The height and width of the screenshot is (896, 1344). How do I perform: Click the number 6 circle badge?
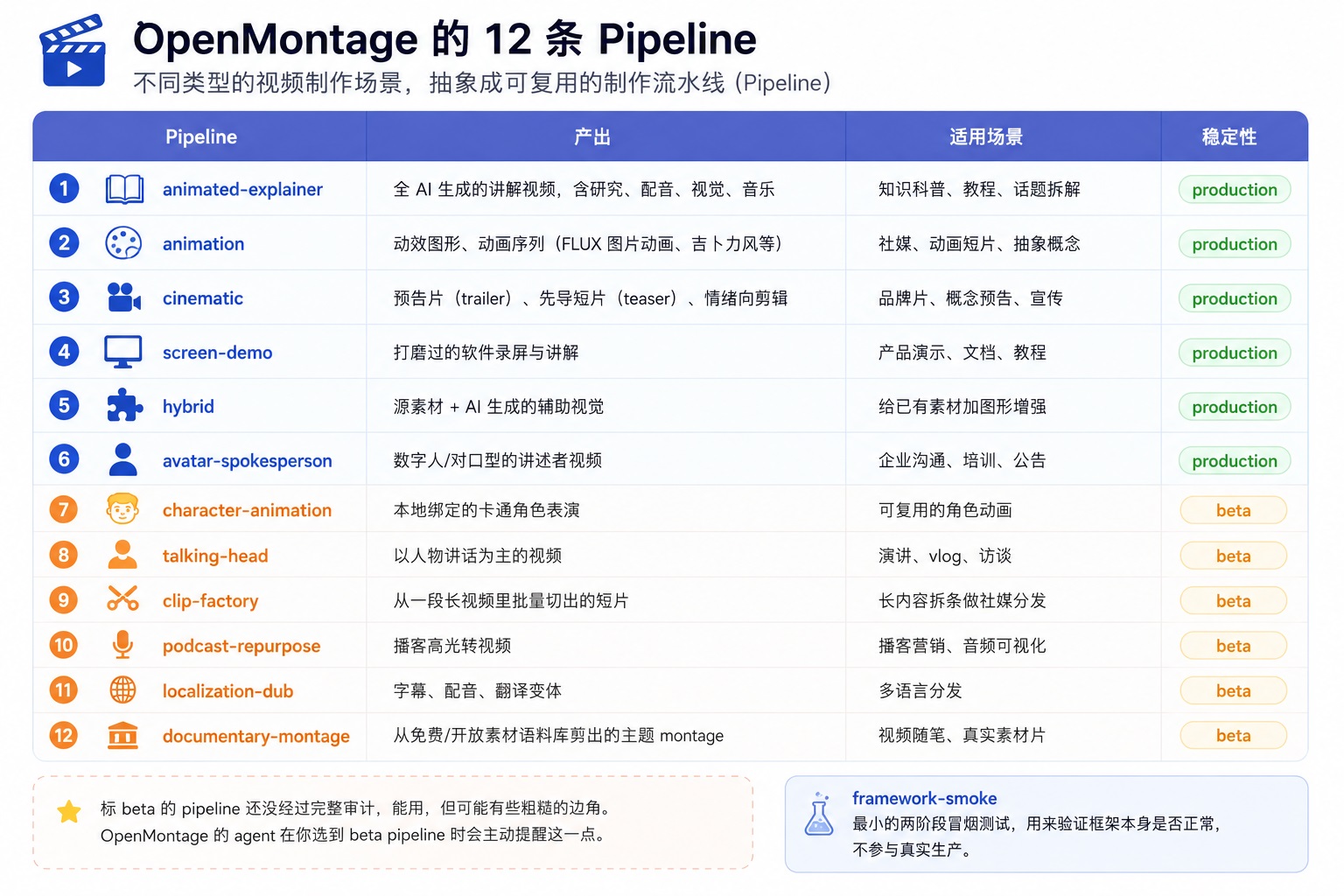tap(64, 458)
